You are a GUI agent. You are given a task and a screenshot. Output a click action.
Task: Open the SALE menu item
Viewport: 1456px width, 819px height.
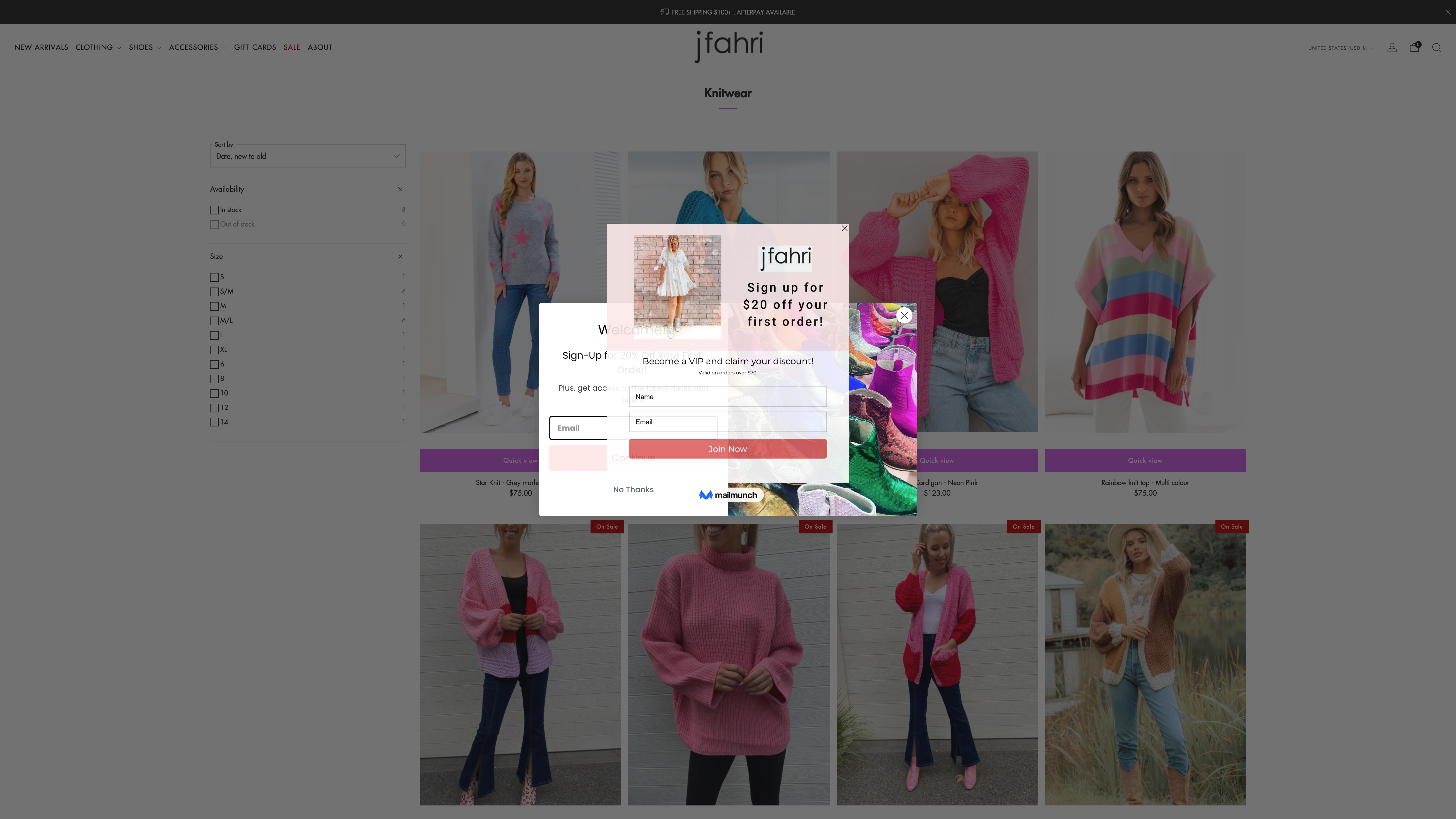coord(292,47)
